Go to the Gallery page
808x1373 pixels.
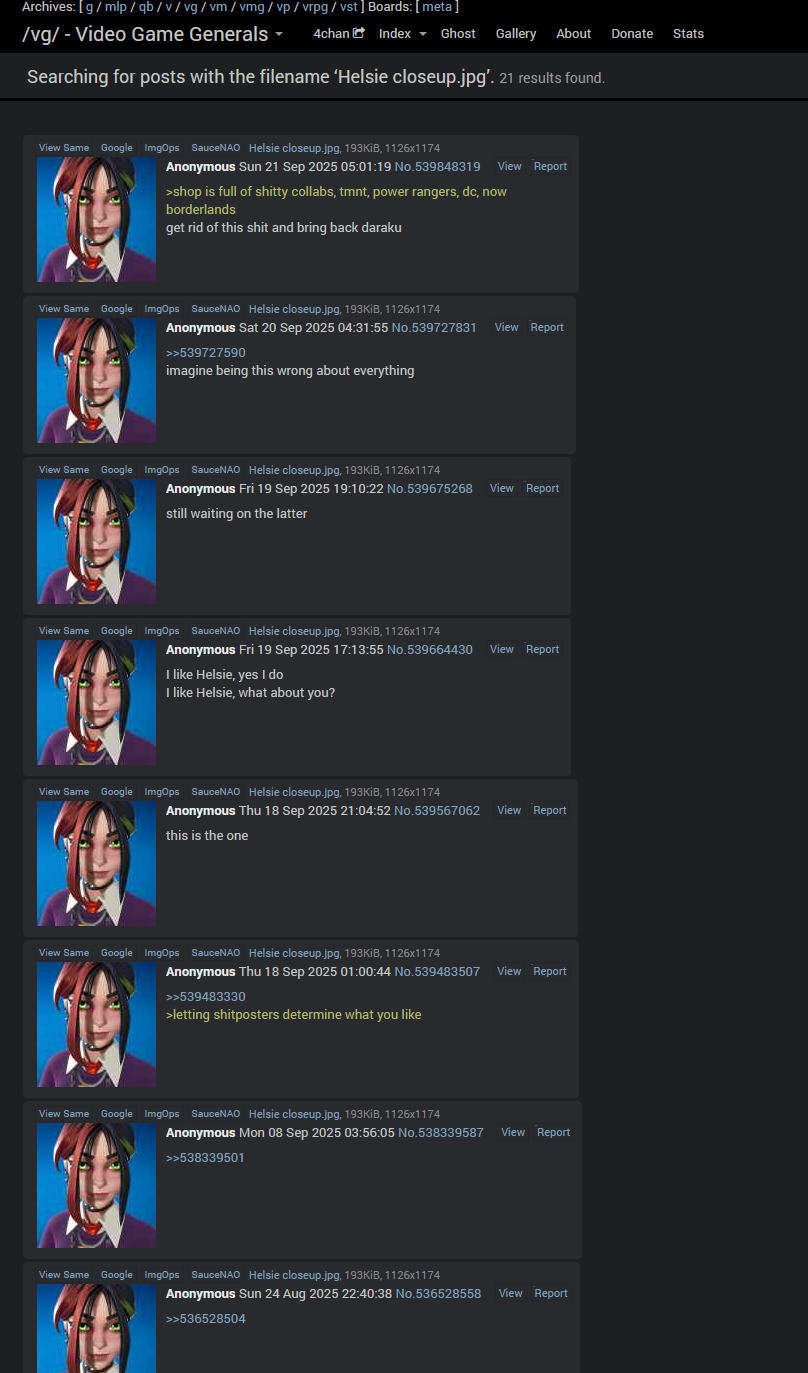pos(516,34)
